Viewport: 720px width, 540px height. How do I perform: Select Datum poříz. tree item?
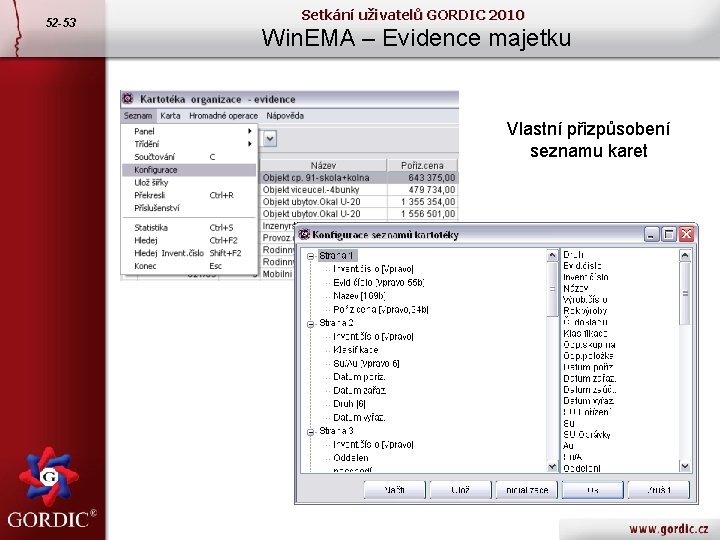(x=359, y=377)
